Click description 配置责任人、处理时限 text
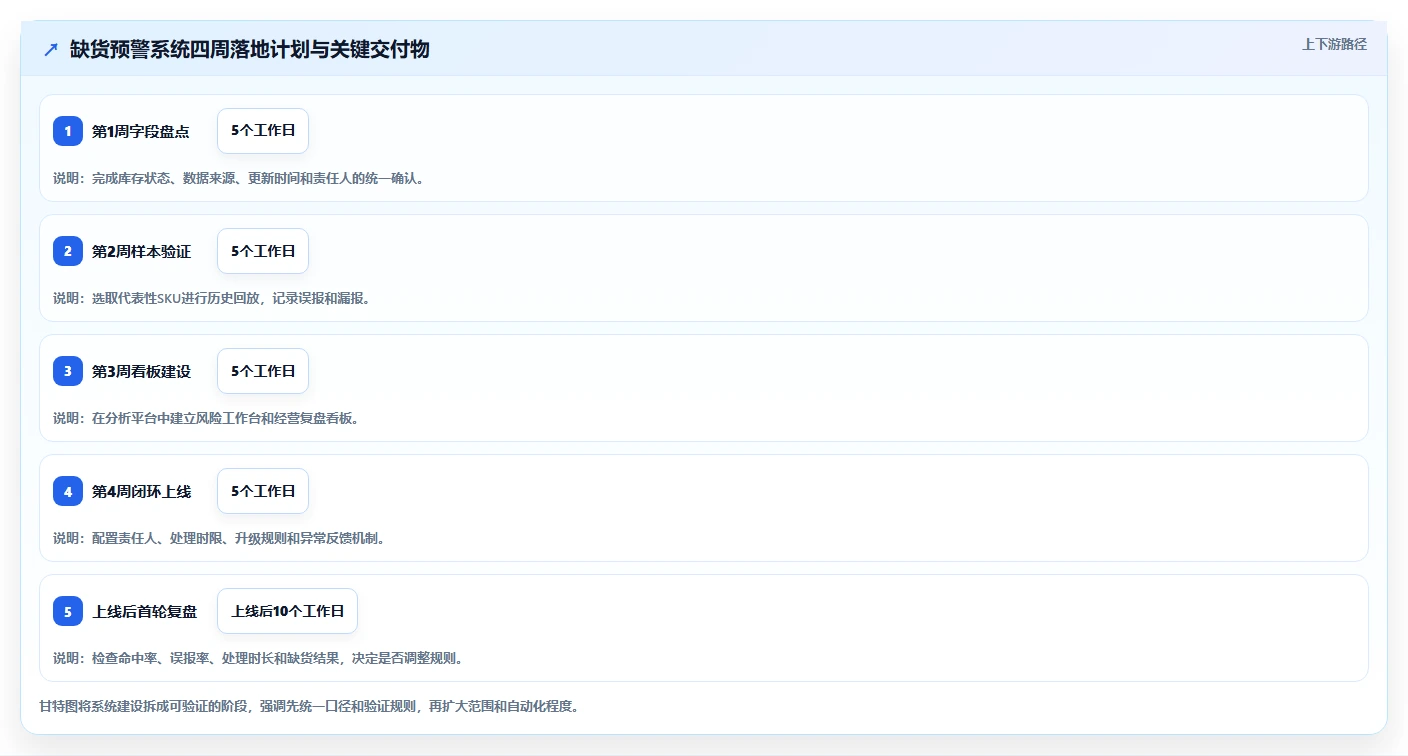Viewport: 1408px width, 756px height. (219, 538)
